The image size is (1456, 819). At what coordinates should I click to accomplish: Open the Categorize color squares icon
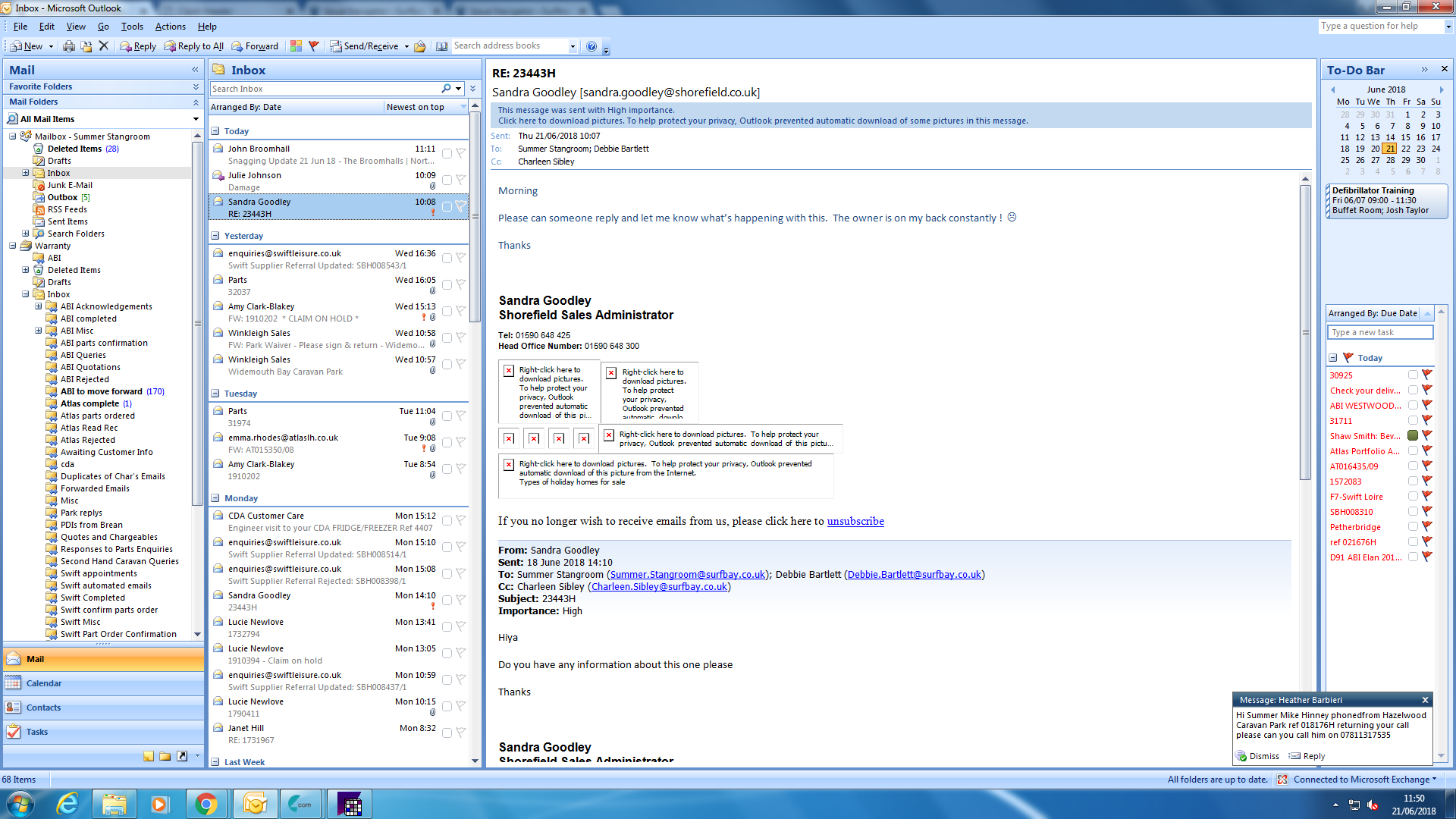click(x=296, y=46)
